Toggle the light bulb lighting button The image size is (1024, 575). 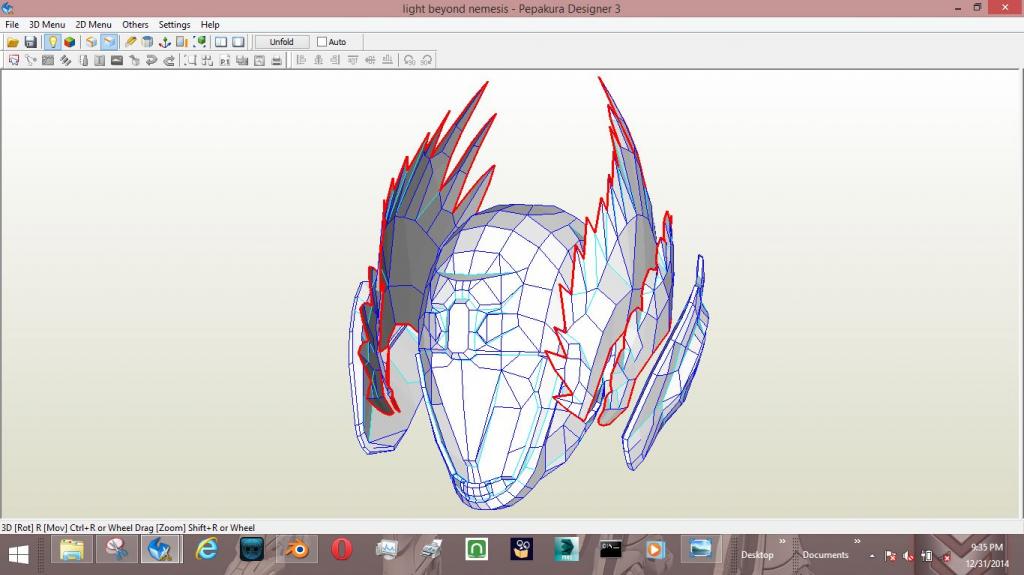click(x=52, y=42)
